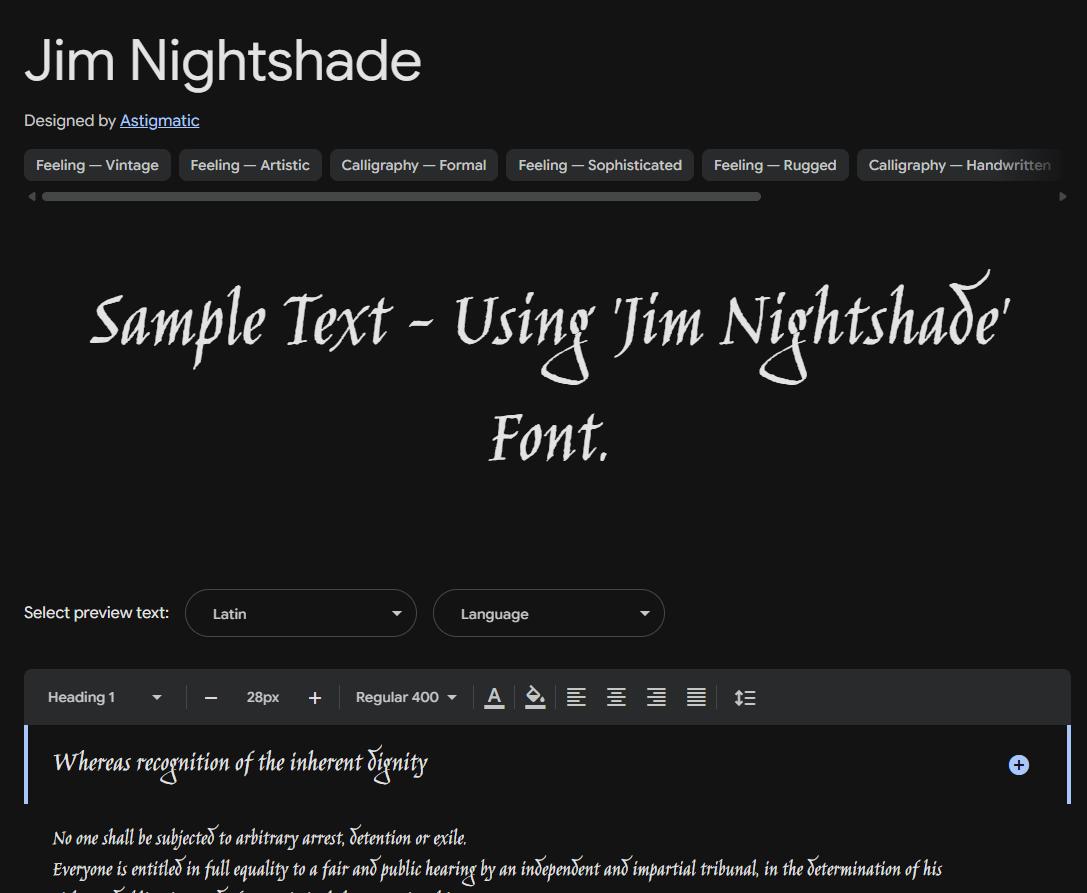1087x893 pixels.
Task: Open the background fill color picker
Action: click(535, 697)
